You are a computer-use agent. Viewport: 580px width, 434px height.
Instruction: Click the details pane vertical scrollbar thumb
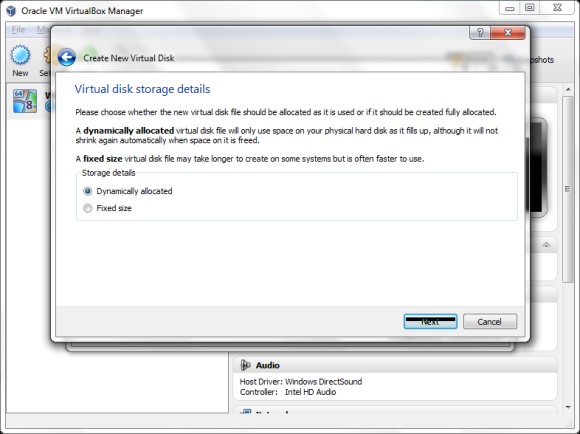568,189
